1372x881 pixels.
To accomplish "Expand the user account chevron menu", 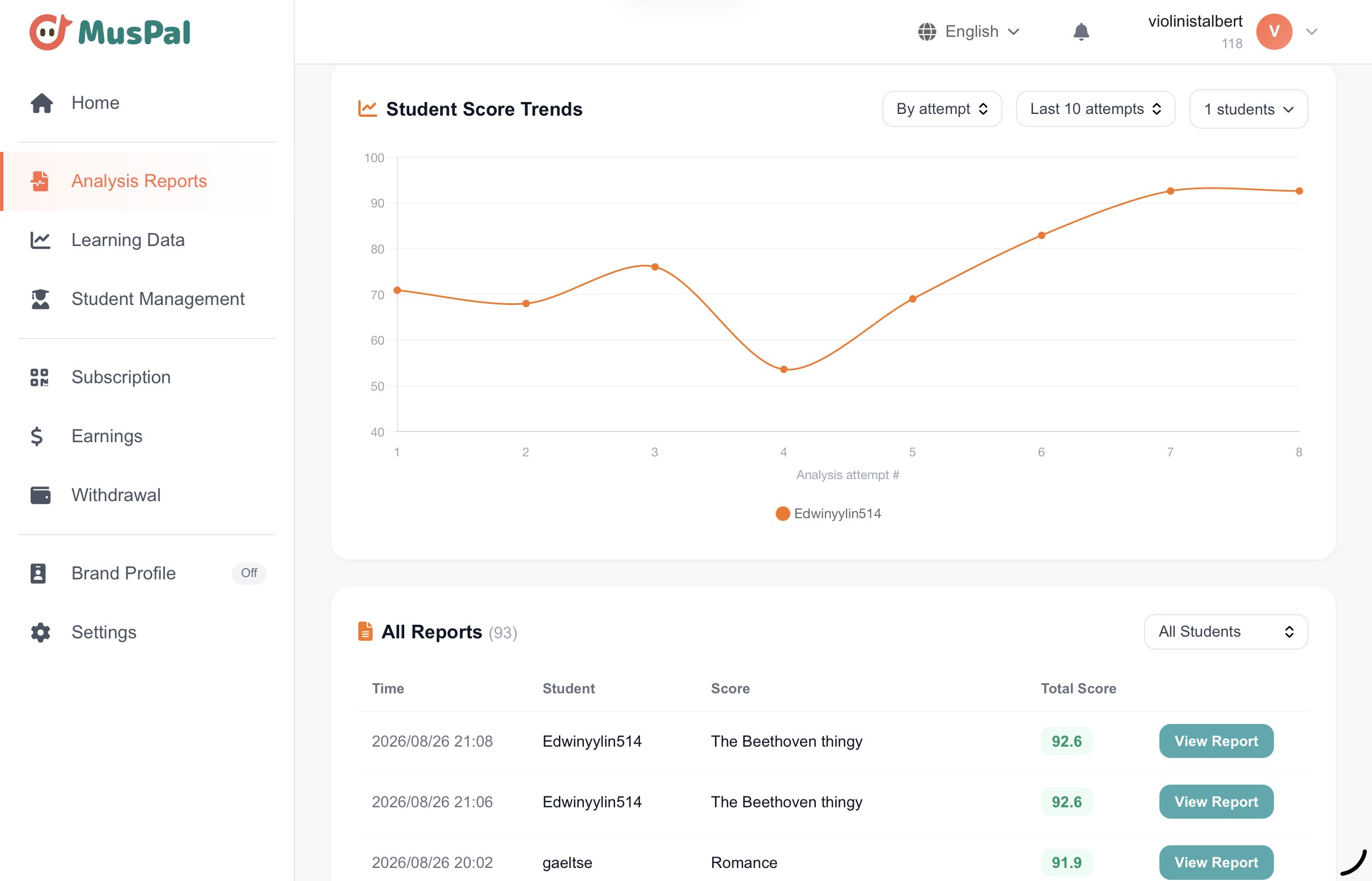I will point(1311,32).
